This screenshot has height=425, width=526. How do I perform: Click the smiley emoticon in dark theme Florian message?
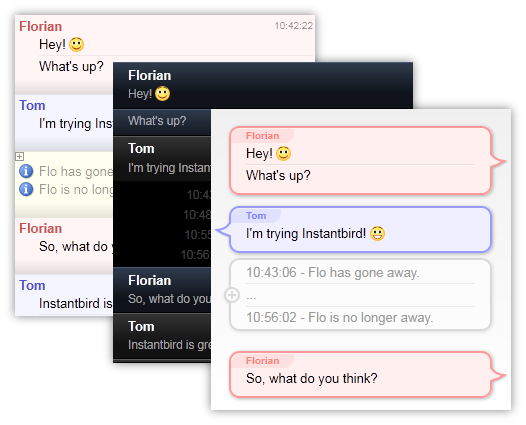pyautogui.click(x=163, y=94)
